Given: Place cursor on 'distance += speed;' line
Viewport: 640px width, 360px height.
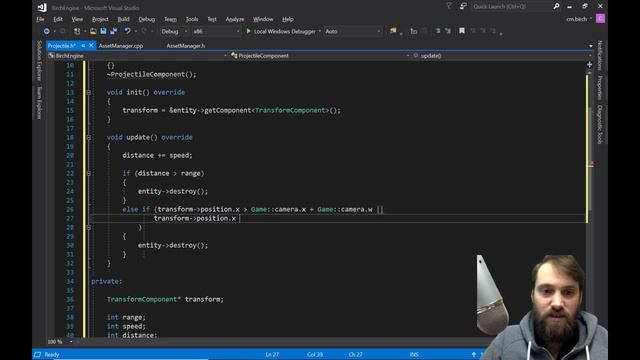Looking at the screenshot, I should pos(157,155).
